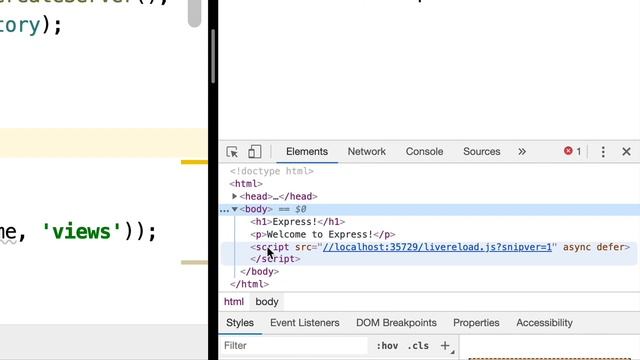The height and width of the screenshot is (360, 640).
Task: Select the closing script tag
Action: (x=275, y=259)
